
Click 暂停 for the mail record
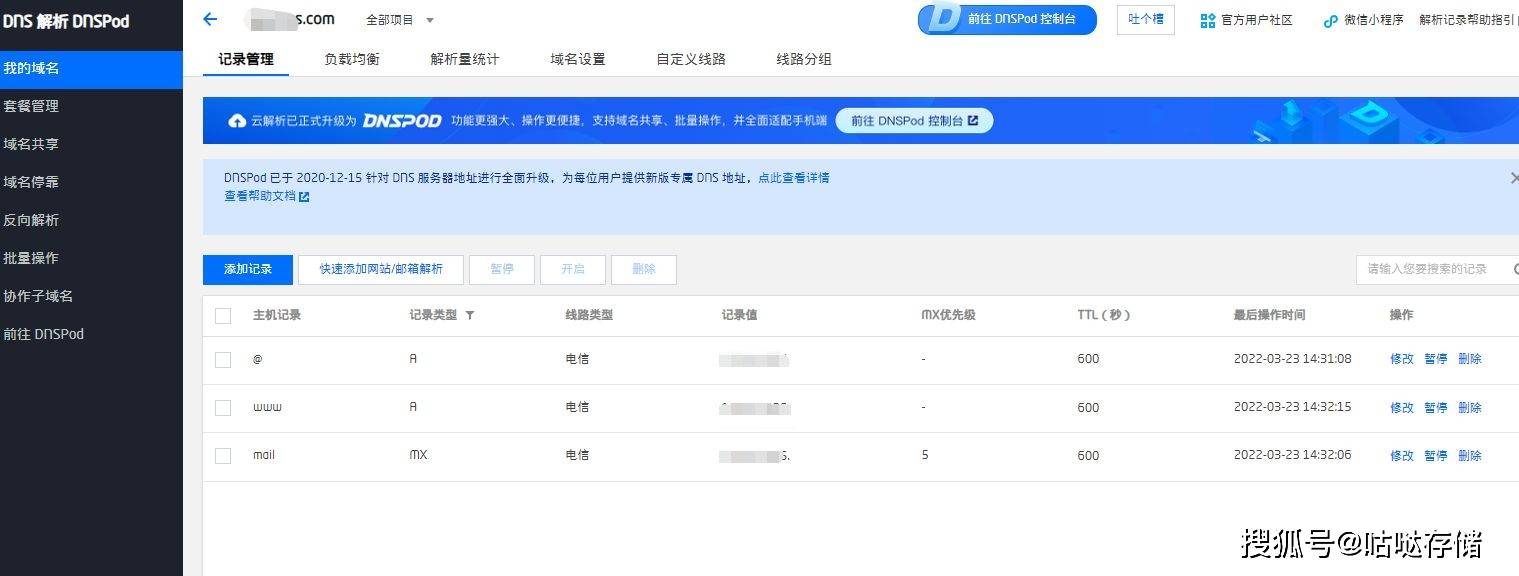coord(1436,455)
